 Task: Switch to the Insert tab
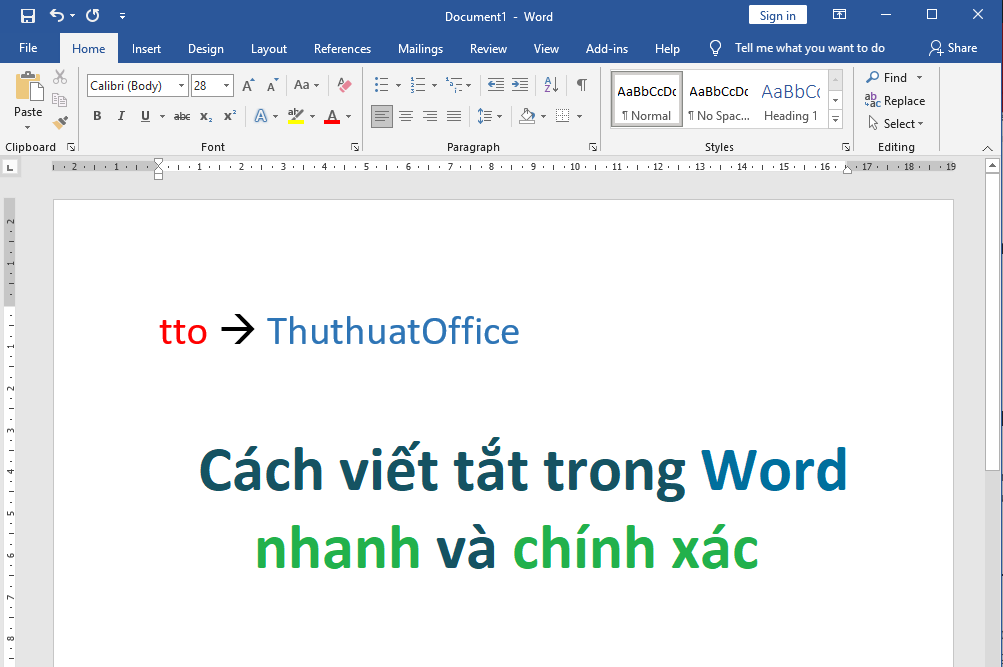[146, 48]
